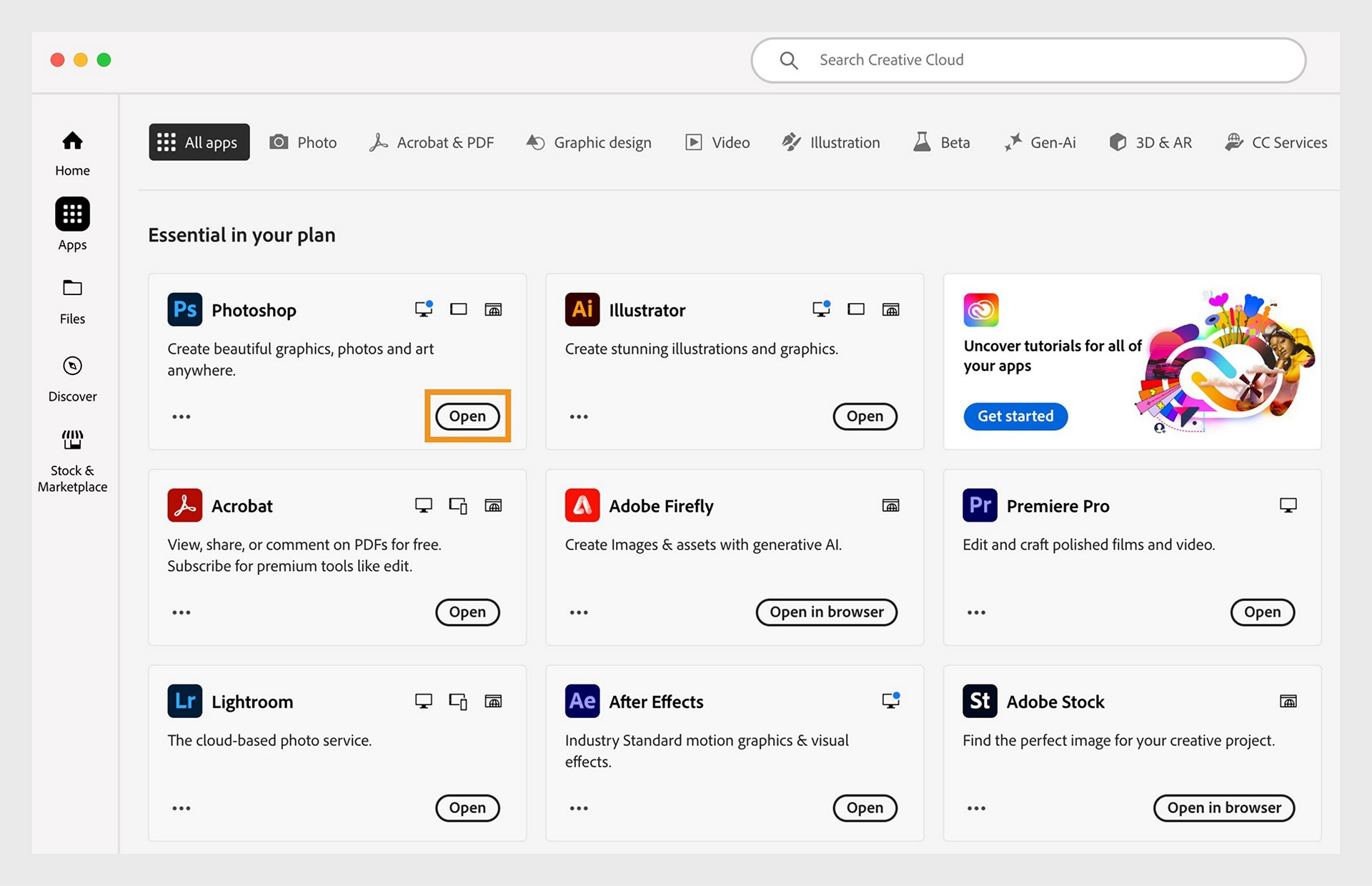
Task: Click Photoshop's desktop platform icon
Action: (424, 309)
